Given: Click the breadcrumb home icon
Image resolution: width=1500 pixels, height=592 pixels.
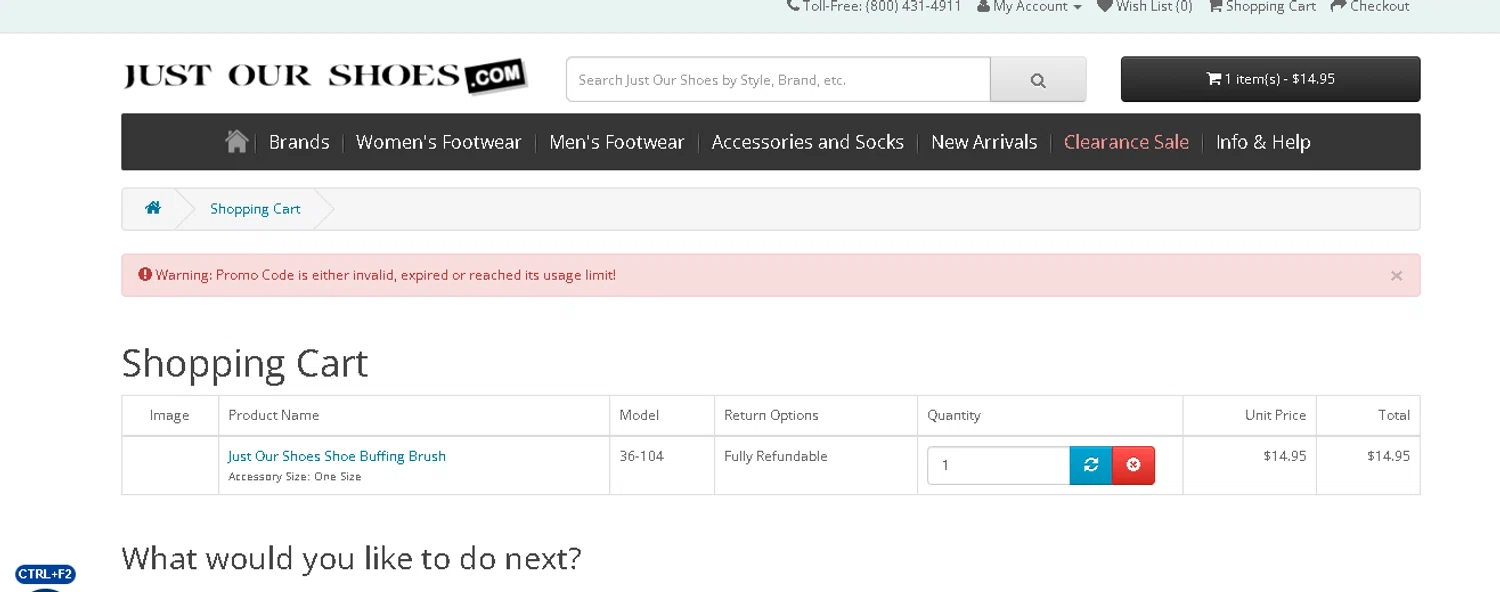Looking at the screenshot, I should click(x=153, y=208).
